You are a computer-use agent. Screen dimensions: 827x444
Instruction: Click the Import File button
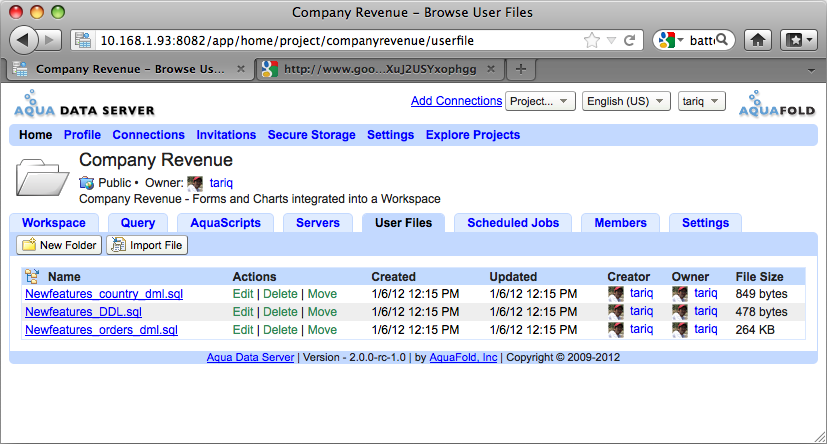(x=147, y=245)
